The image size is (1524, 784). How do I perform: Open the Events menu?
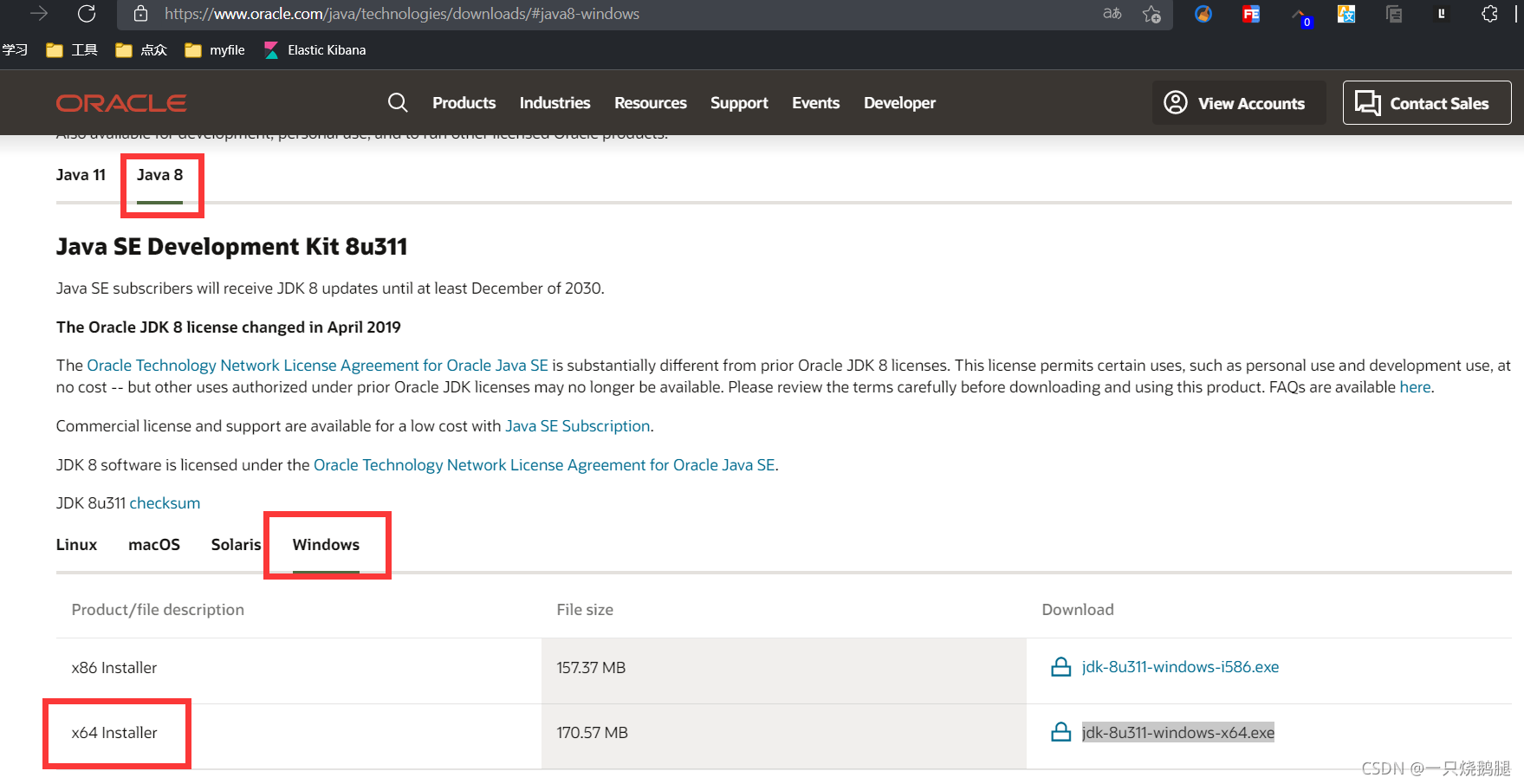click(x=815, y=103)
